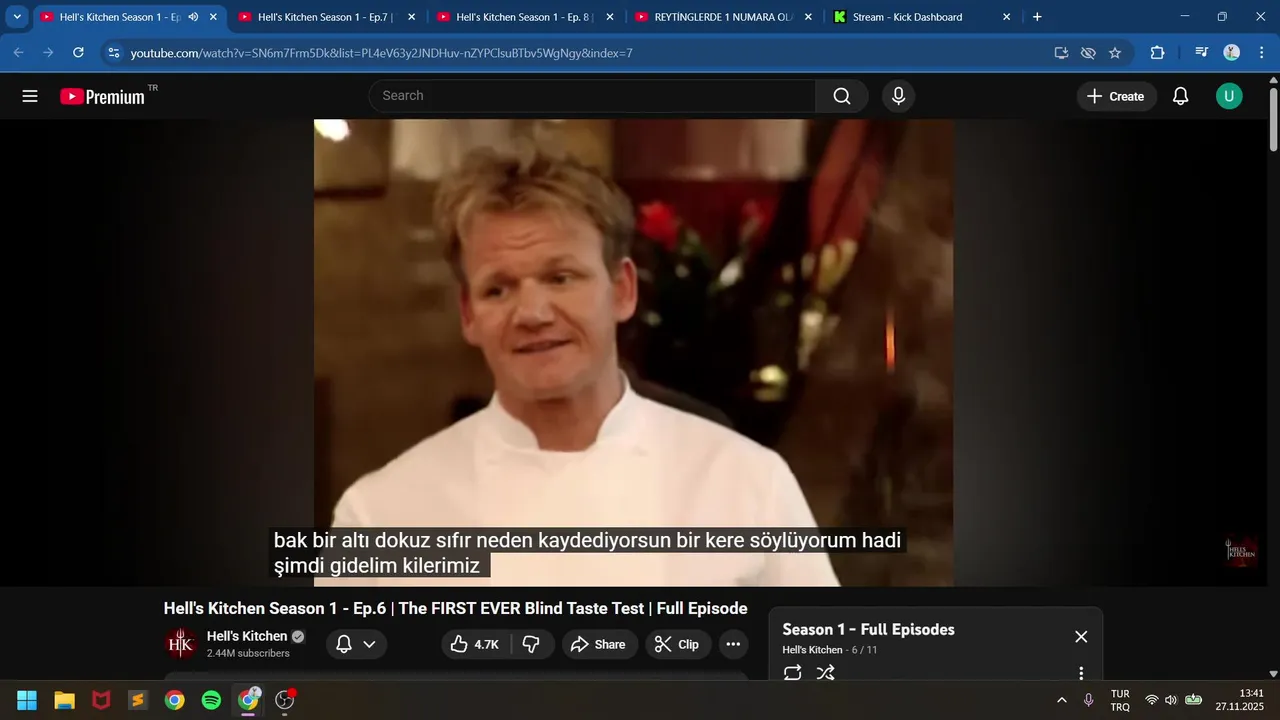The width and height of the screenshot is (1280, 720).
Task: Open Chrome extensions puzzle icon
Action: (x=1158, y=53)
